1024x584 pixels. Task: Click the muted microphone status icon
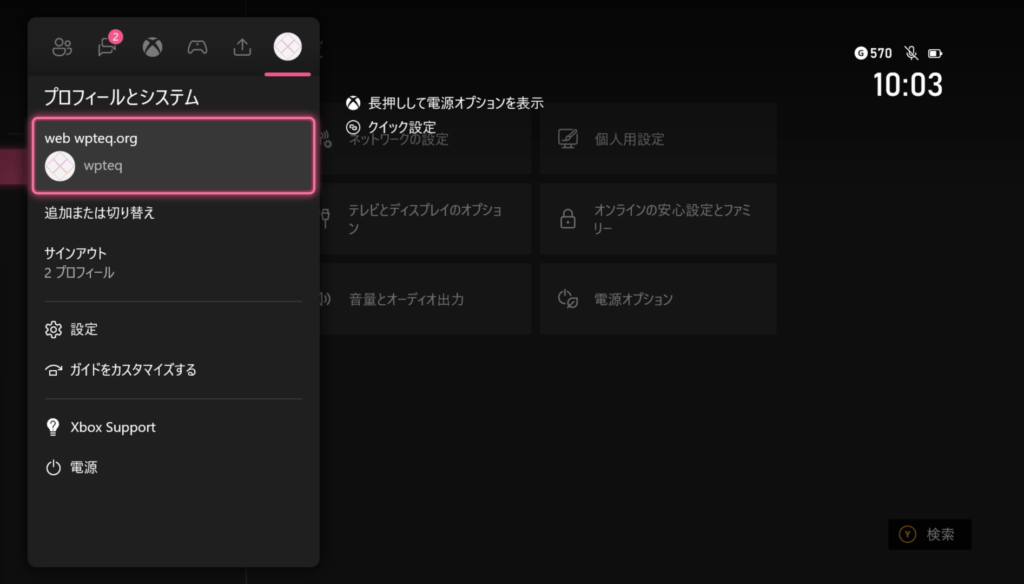[911, 53]
